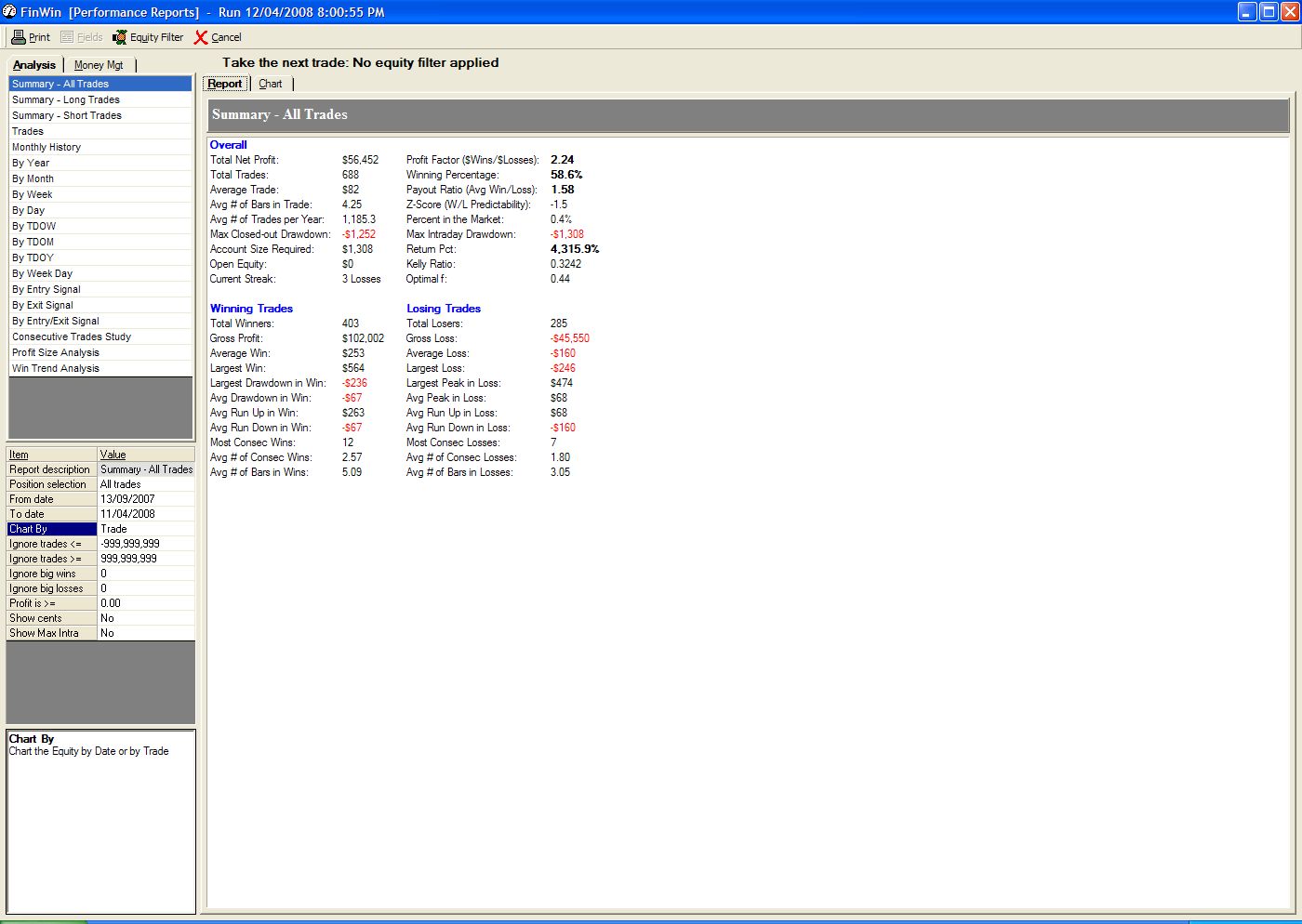Screen dimensions: 1302x924
Task: Maximize the FinWin window
Action: (x=1269, y=12)
